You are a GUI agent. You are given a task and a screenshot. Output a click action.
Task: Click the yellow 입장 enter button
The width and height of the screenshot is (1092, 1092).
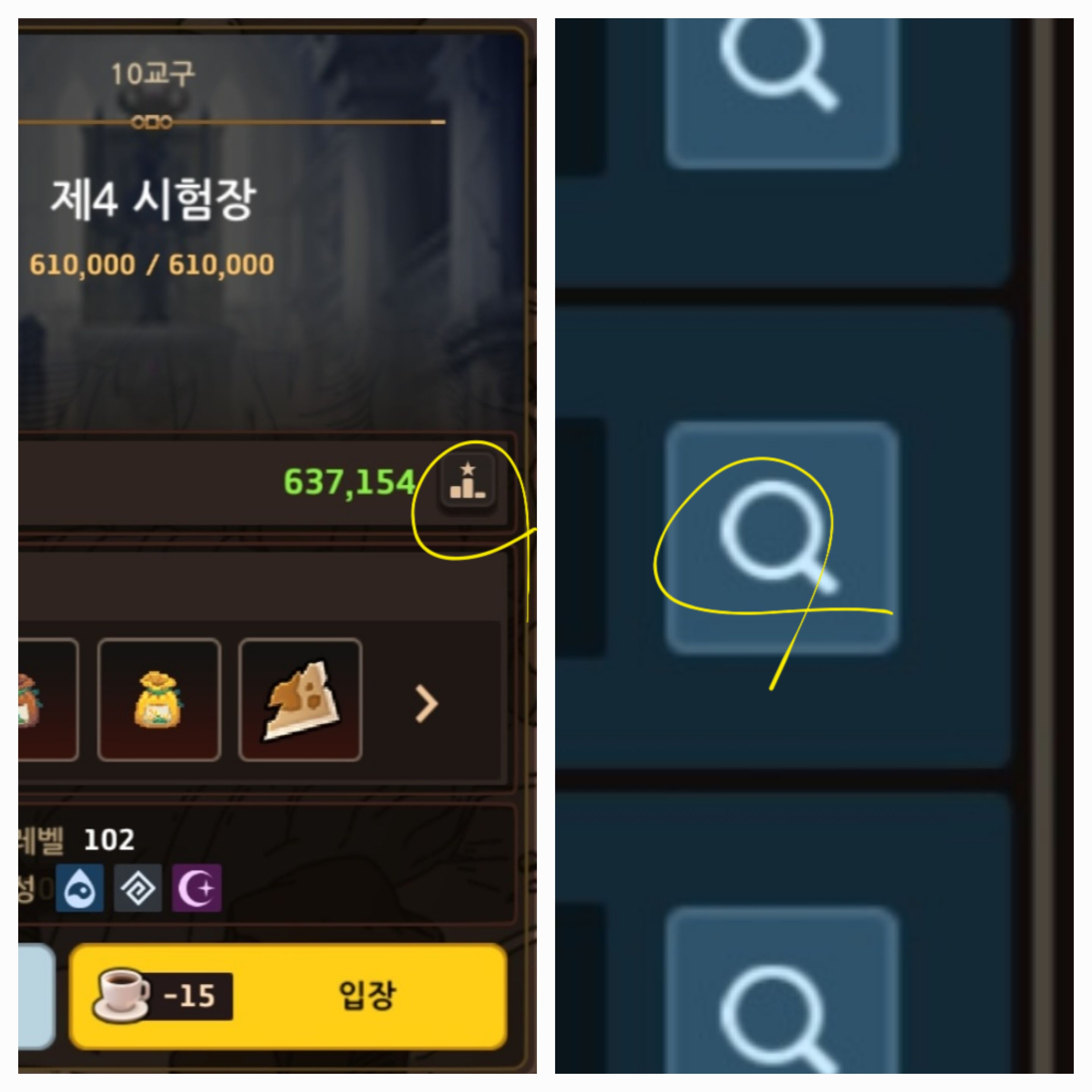point(288,996)
